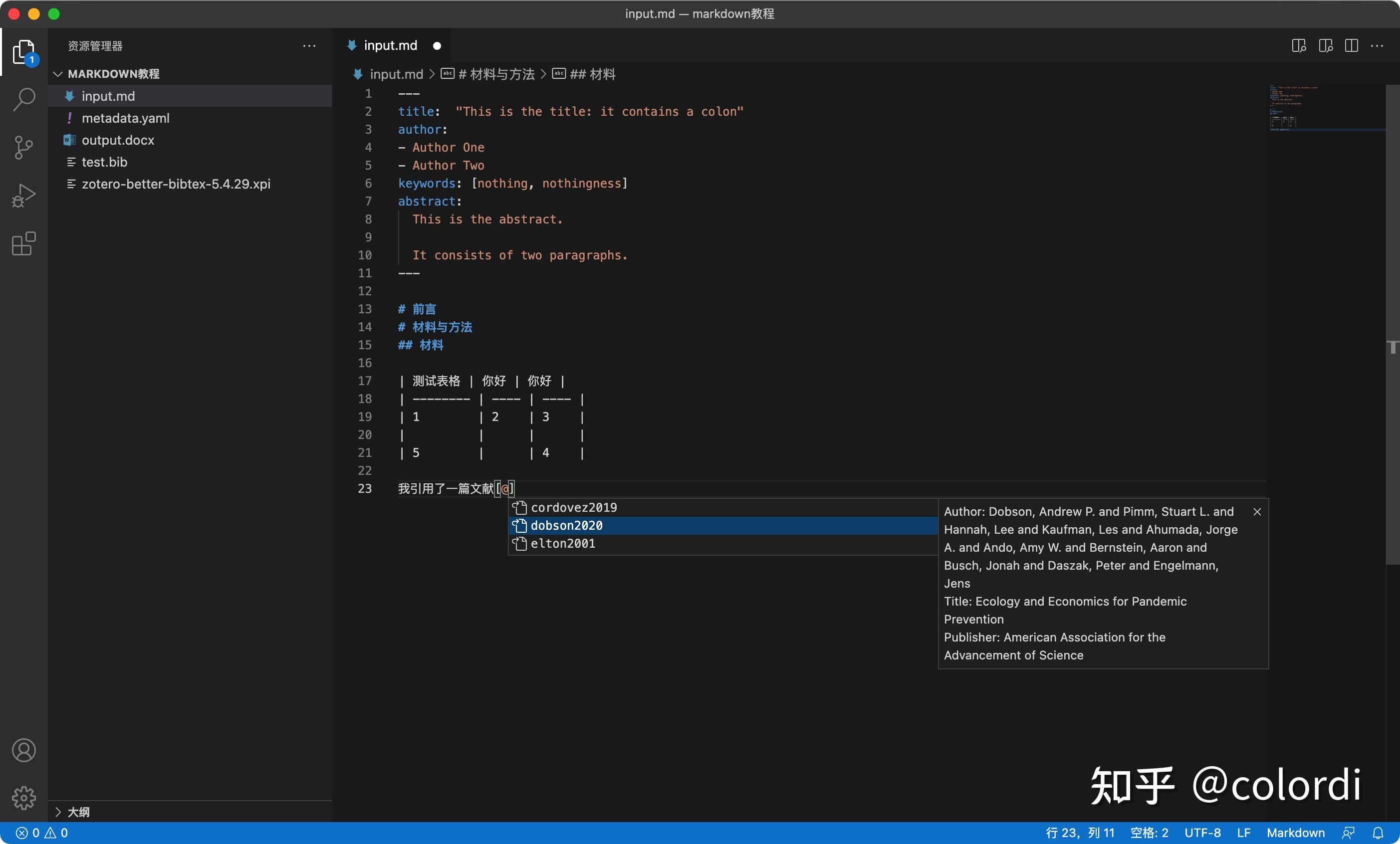Open Source Control view
Screen dimensions: 1400x844
pyautogui.click(x=23, y=147)
